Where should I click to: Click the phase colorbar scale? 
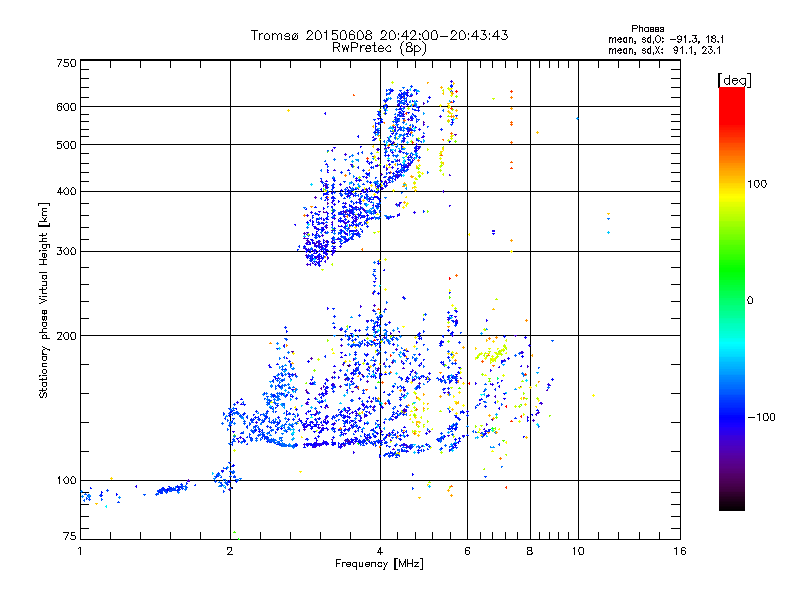732,298
